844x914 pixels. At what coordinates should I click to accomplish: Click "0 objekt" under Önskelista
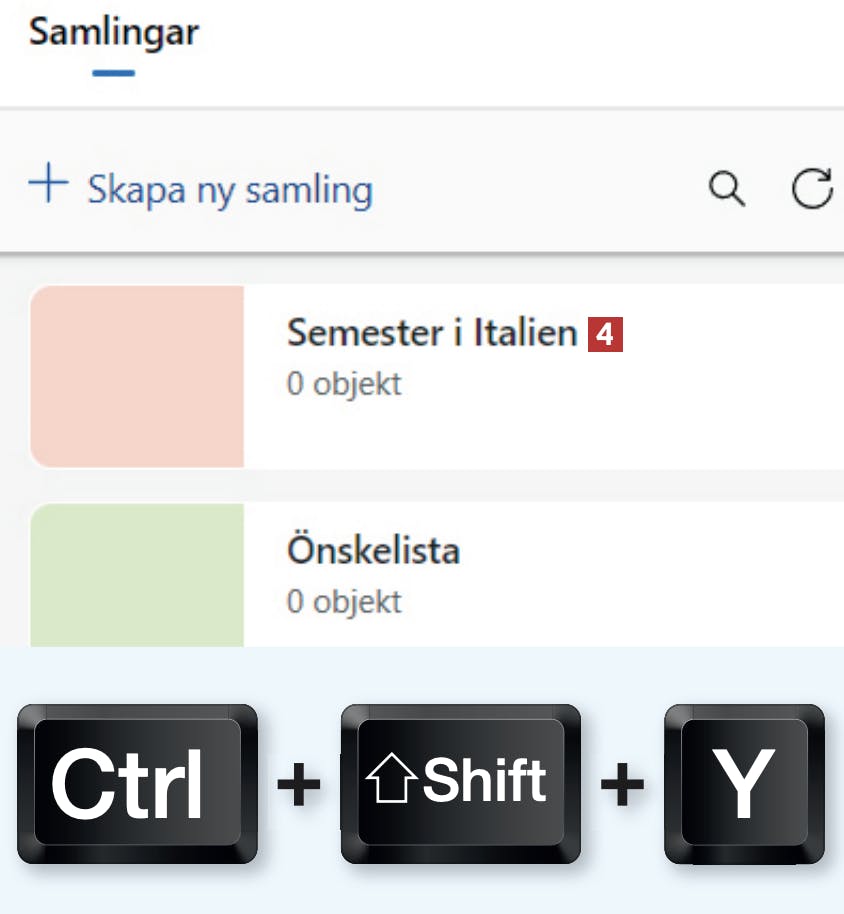(344, 602)
